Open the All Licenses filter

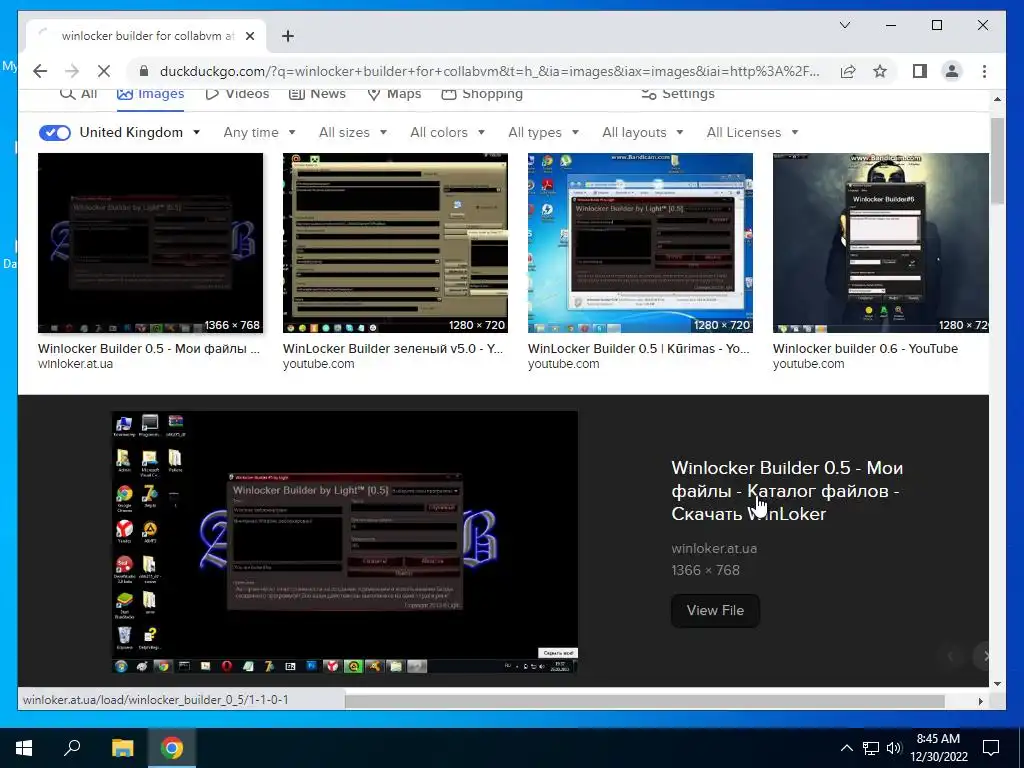point(752,133)
